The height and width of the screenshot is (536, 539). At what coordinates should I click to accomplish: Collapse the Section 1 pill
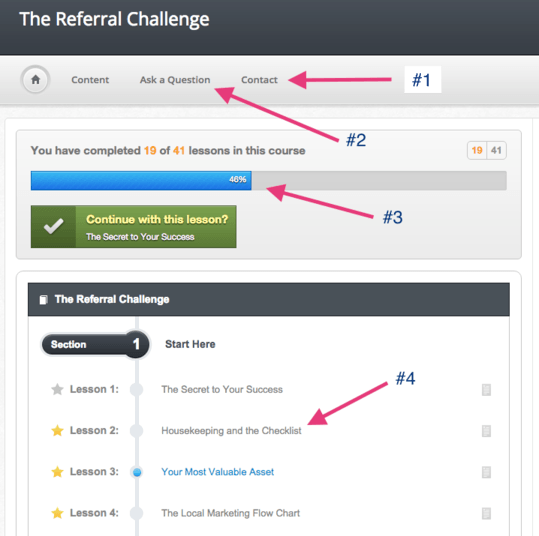pos(95,344)
